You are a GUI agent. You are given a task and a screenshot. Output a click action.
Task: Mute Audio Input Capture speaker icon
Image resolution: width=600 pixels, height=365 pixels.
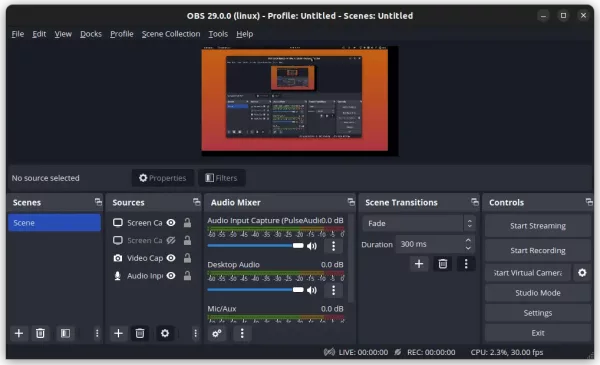pyautogui.click(x=312, y=246)
